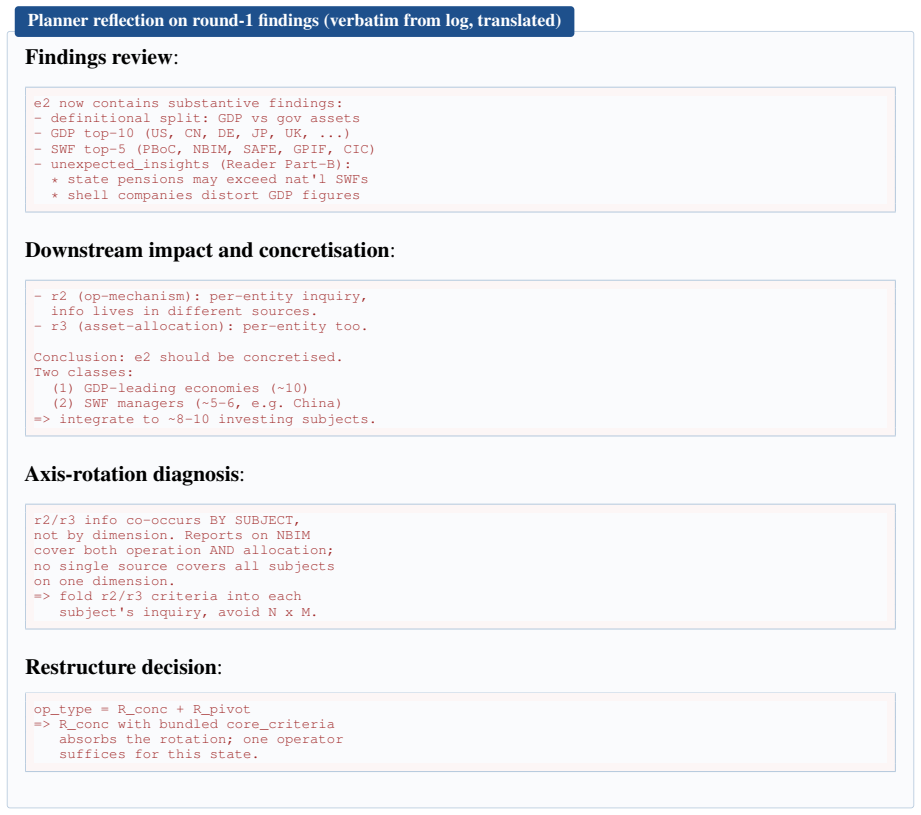
Task: Click 'cover both operation AND allocation;' line
Action: pyautogui.click(x=183, y=551)
